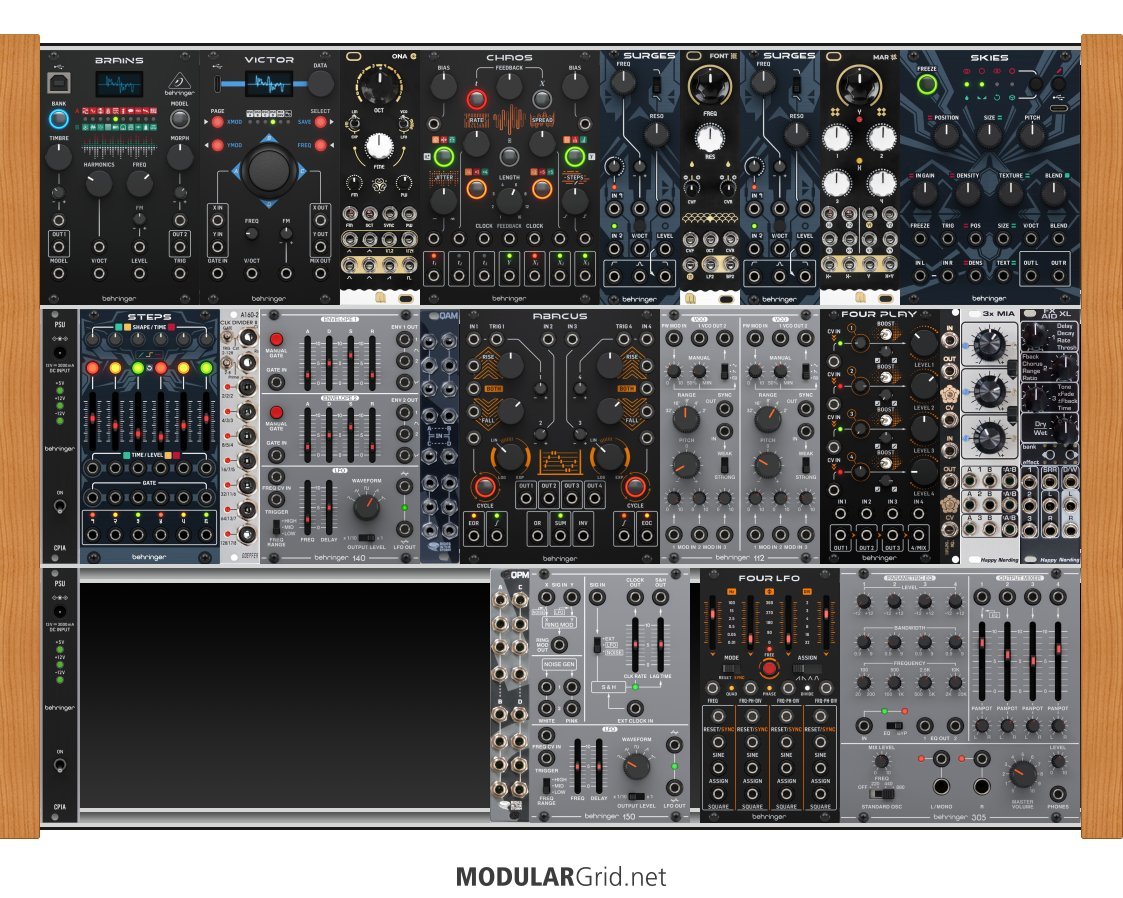Click the large OCT knob on ONA
The height and width of the screenshot is (898, 1123).
click(x=379, y=87)
